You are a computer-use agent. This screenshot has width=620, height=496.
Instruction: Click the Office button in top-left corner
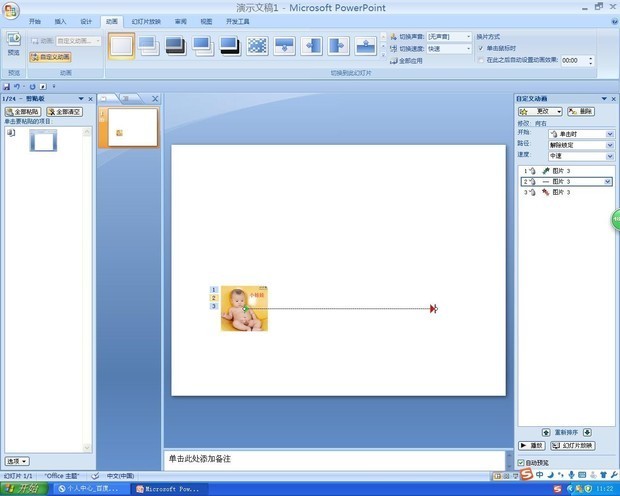point(12,8)
